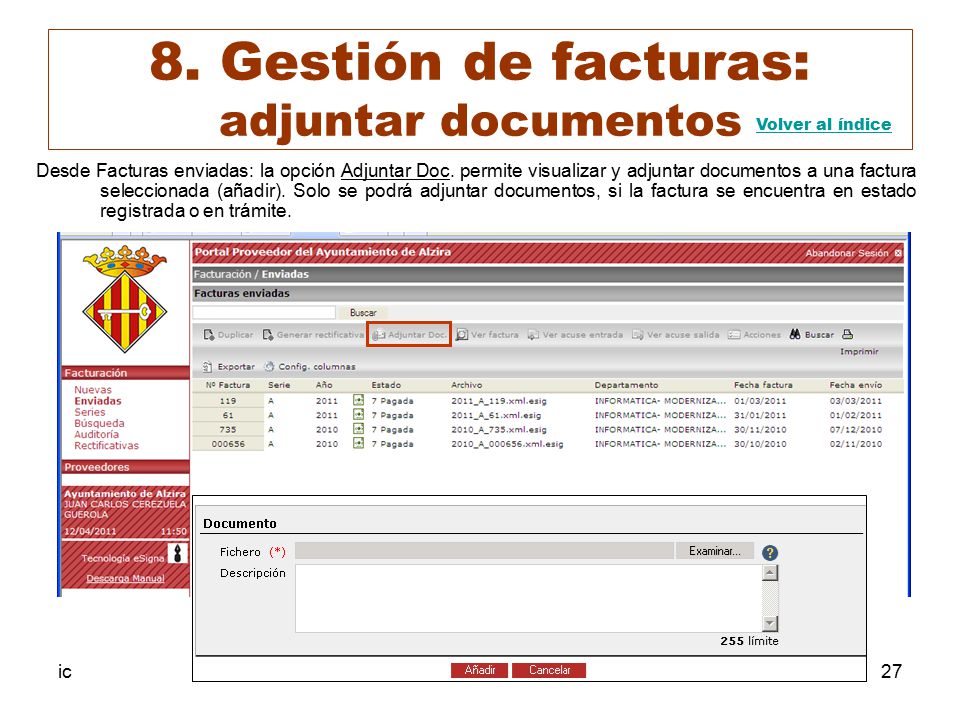
Task: Open Búsqueda in the sidebar
Action: [99, 423]
